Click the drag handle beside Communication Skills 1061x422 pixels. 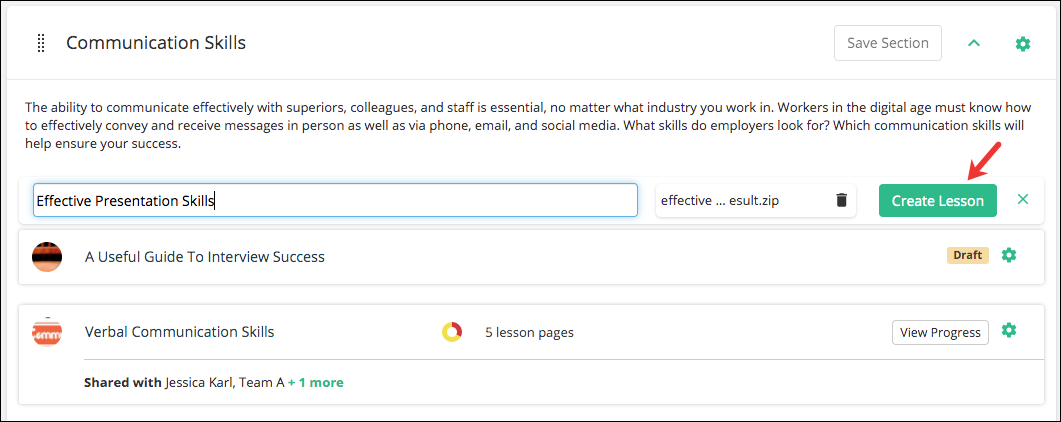click(41, 43)
